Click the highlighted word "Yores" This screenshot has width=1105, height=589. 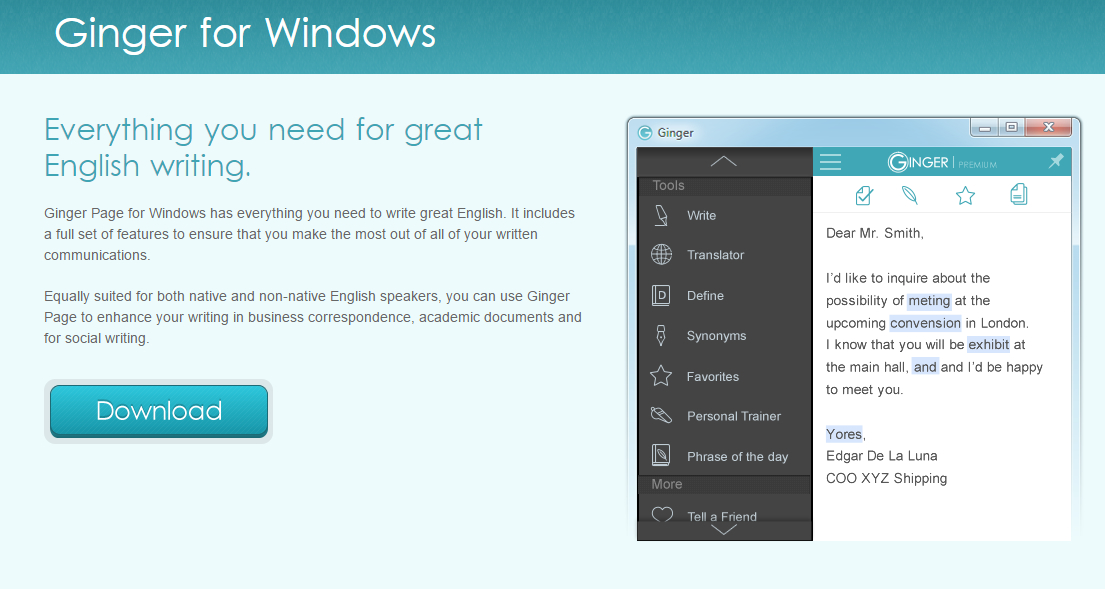click(x=844, y=434)
